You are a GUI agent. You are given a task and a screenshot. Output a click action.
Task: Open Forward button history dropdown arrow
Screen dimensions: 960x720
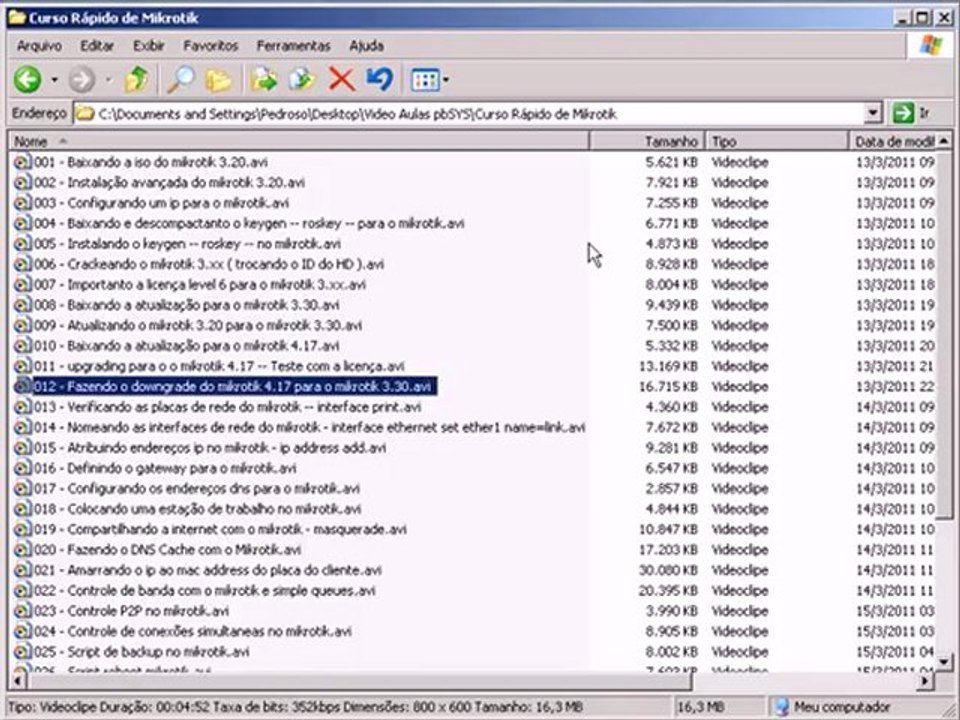[x=108, y=80]
